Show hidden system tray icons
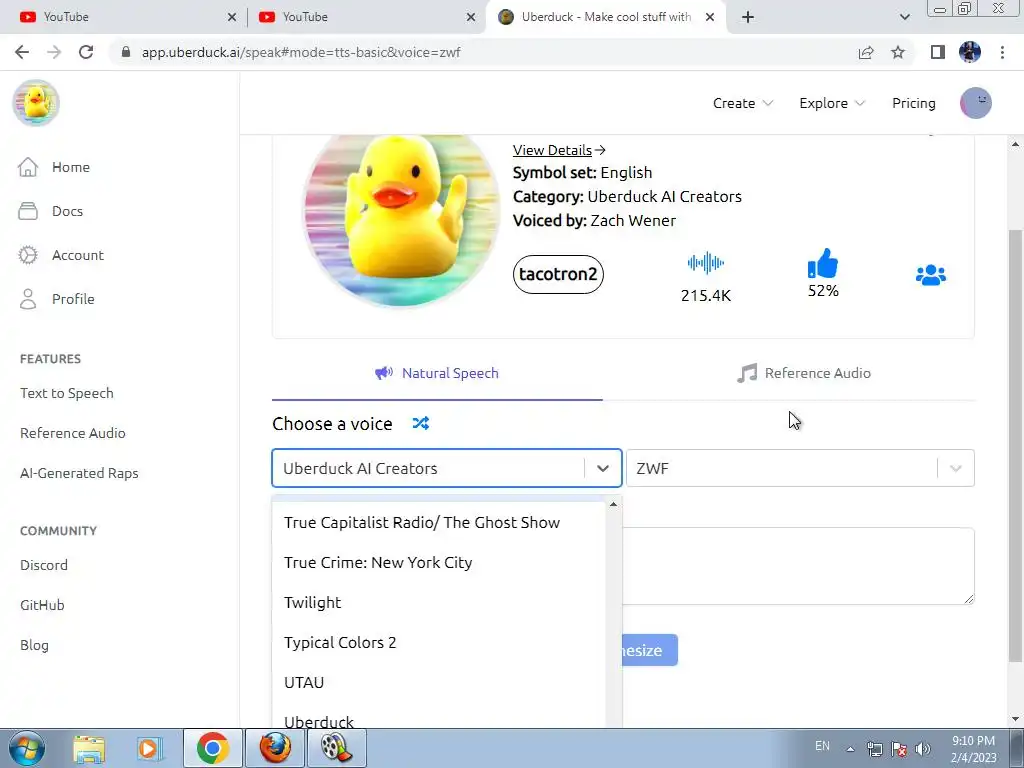1024x768 pixels. coord(850,749)
